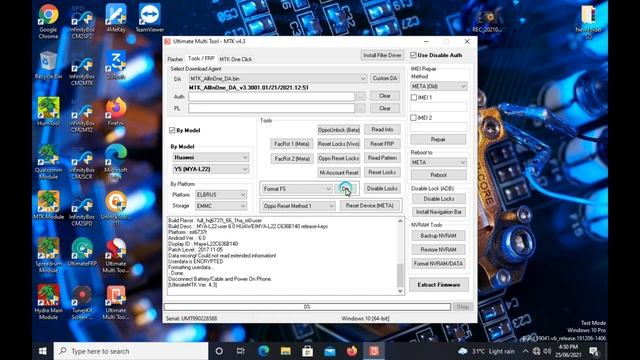The image size is (640, 360).
Task: Click the Extract Firmware button
Action: pyautogui.click(x=439, y=284)
